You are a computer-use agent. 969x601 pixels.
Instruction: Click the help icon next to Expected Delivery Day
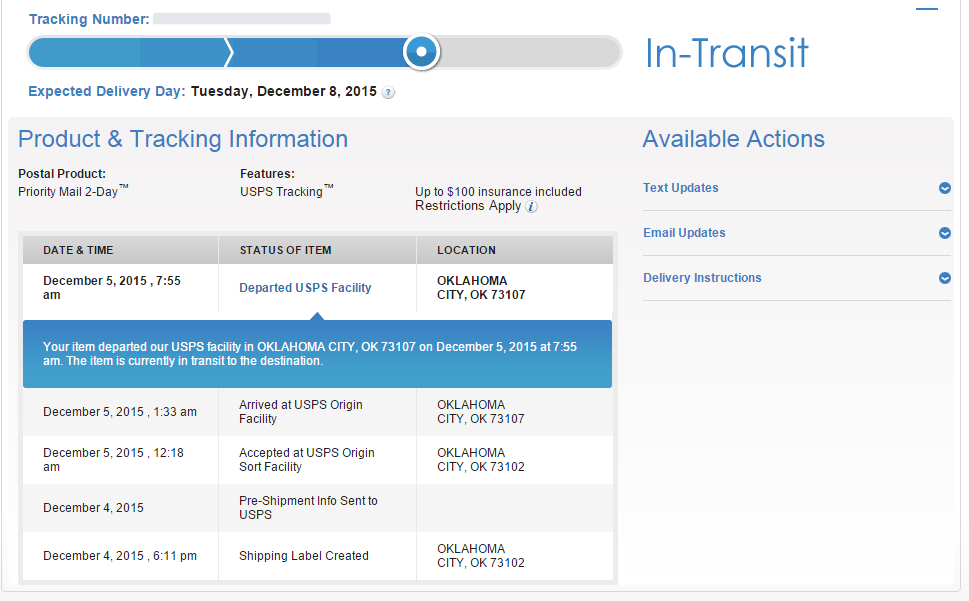[x=388, y=93]
